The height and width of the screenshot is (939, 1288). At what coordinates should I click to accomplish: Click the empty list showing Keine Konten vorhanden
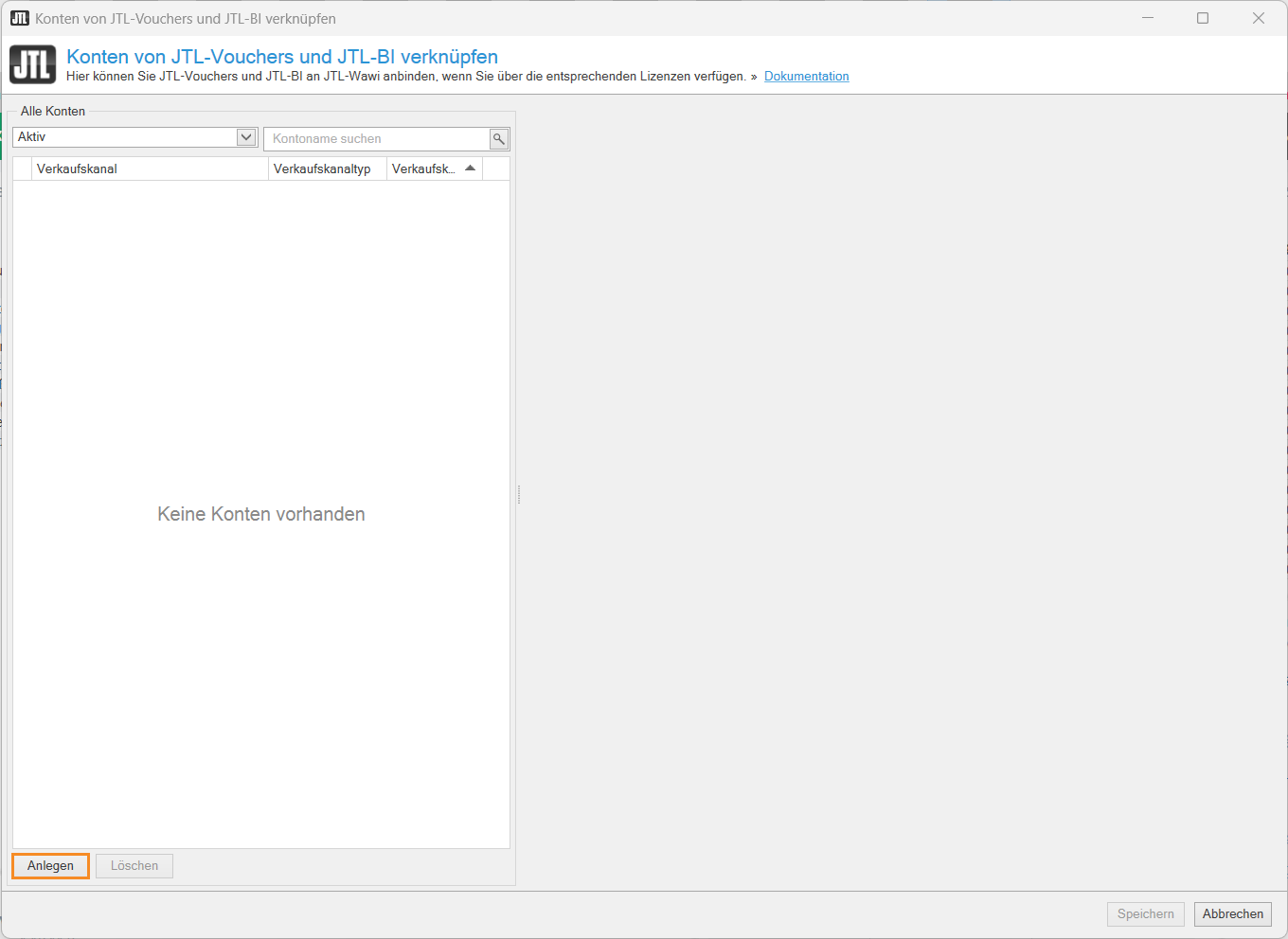[261, 514]
